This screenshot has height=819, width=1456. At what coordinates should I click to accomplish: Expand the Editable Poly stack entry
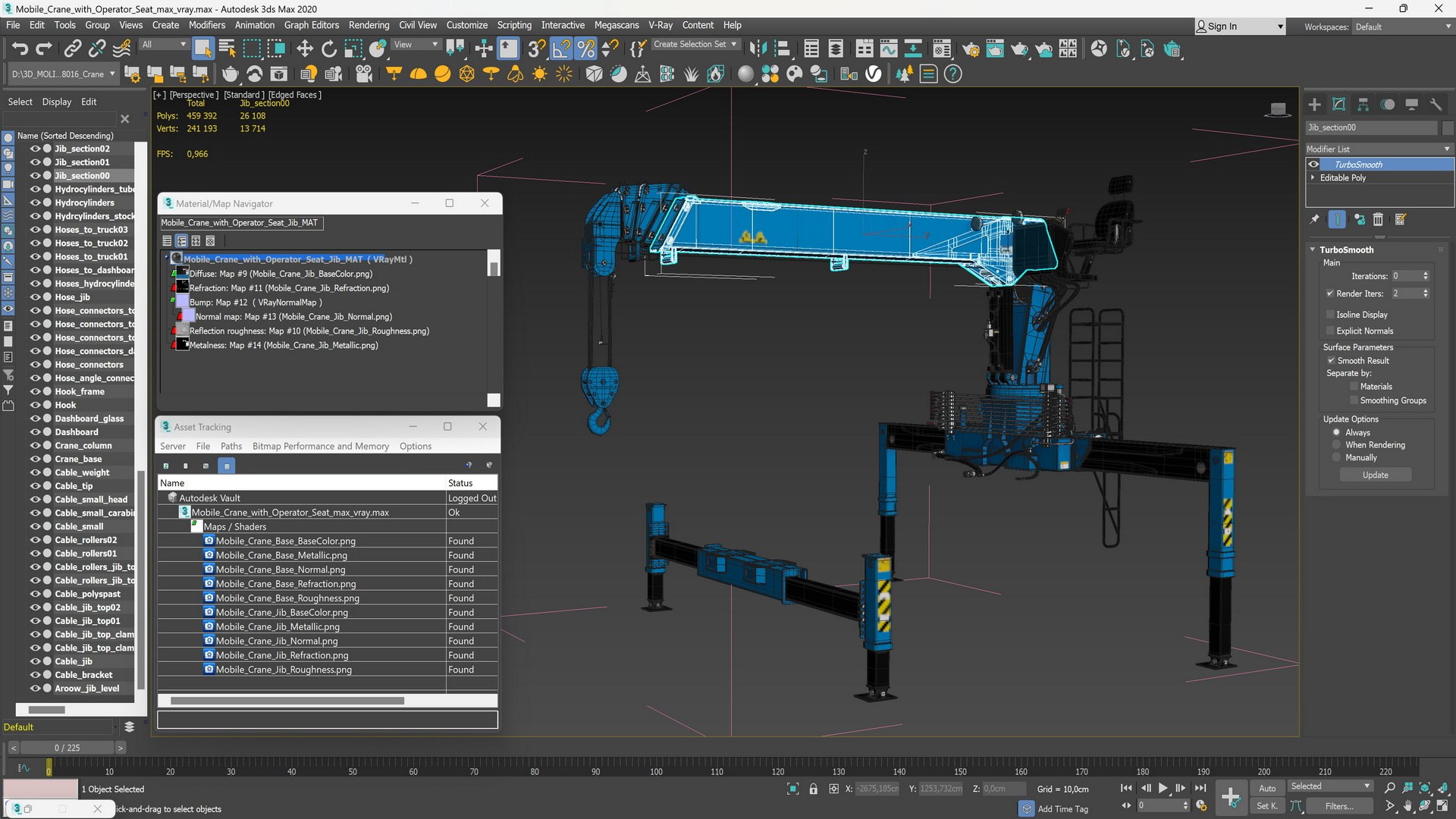(x=1313, y=177)
